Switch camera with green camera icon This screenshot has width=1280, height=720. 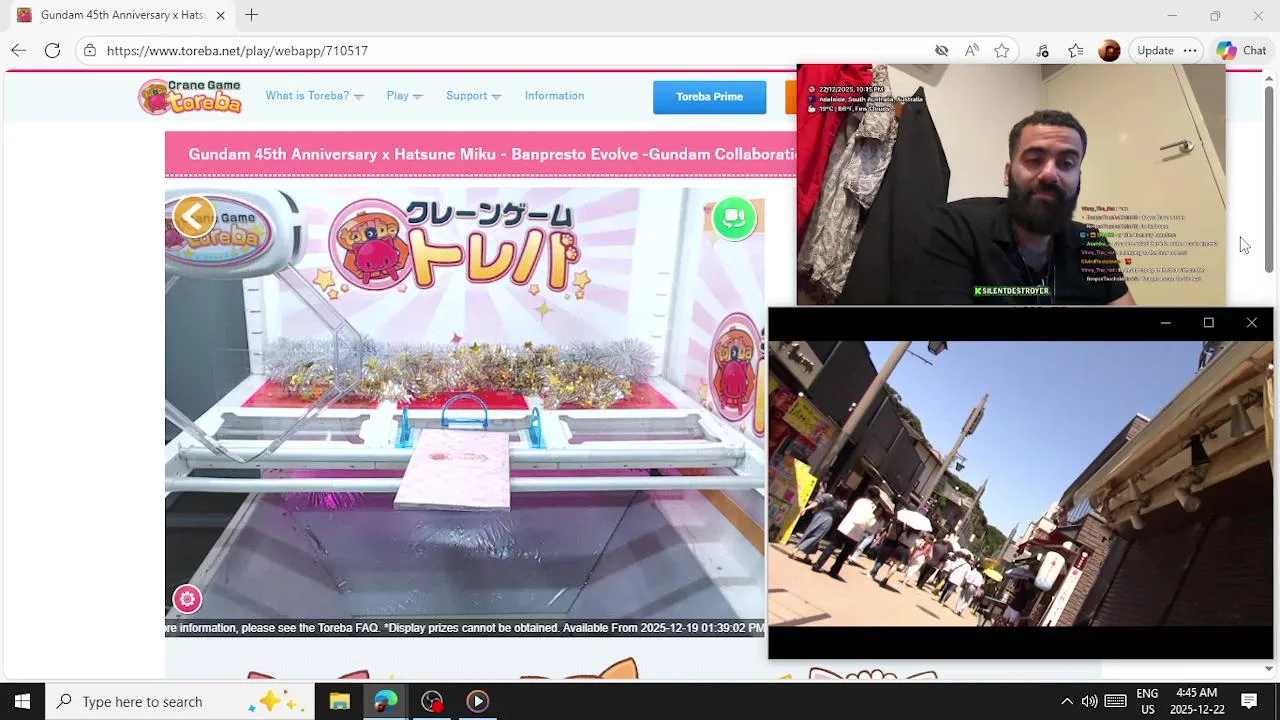coord(734,218)
